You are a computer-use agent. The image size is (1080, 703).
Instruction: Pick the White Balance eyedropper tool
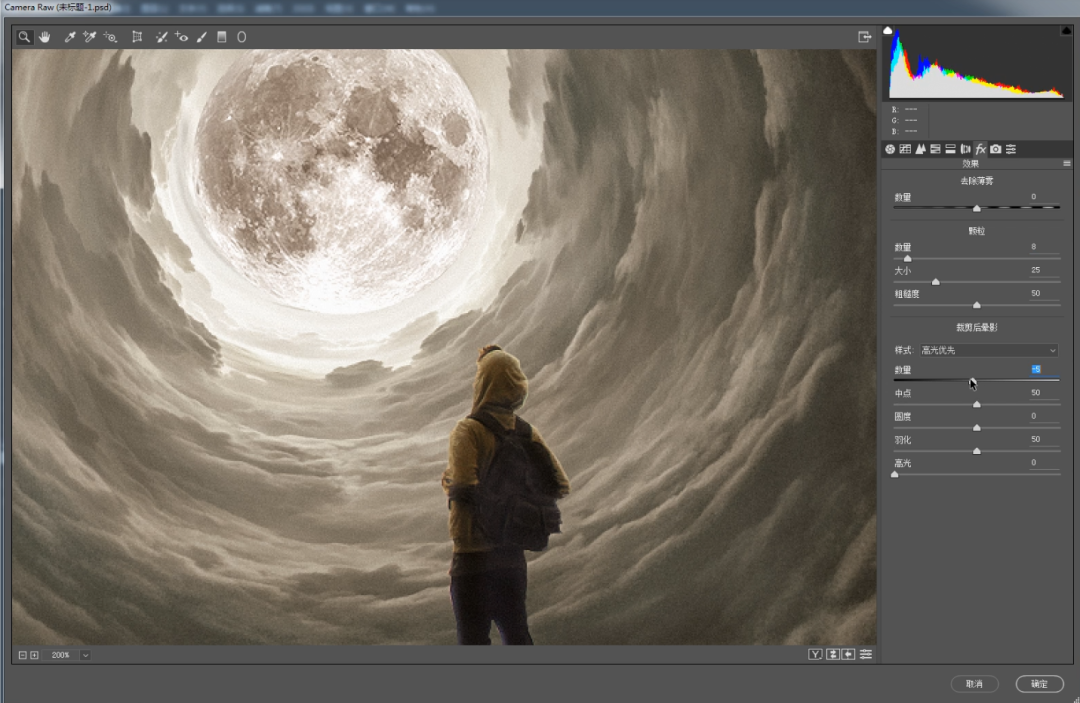(x=70, y=37)
